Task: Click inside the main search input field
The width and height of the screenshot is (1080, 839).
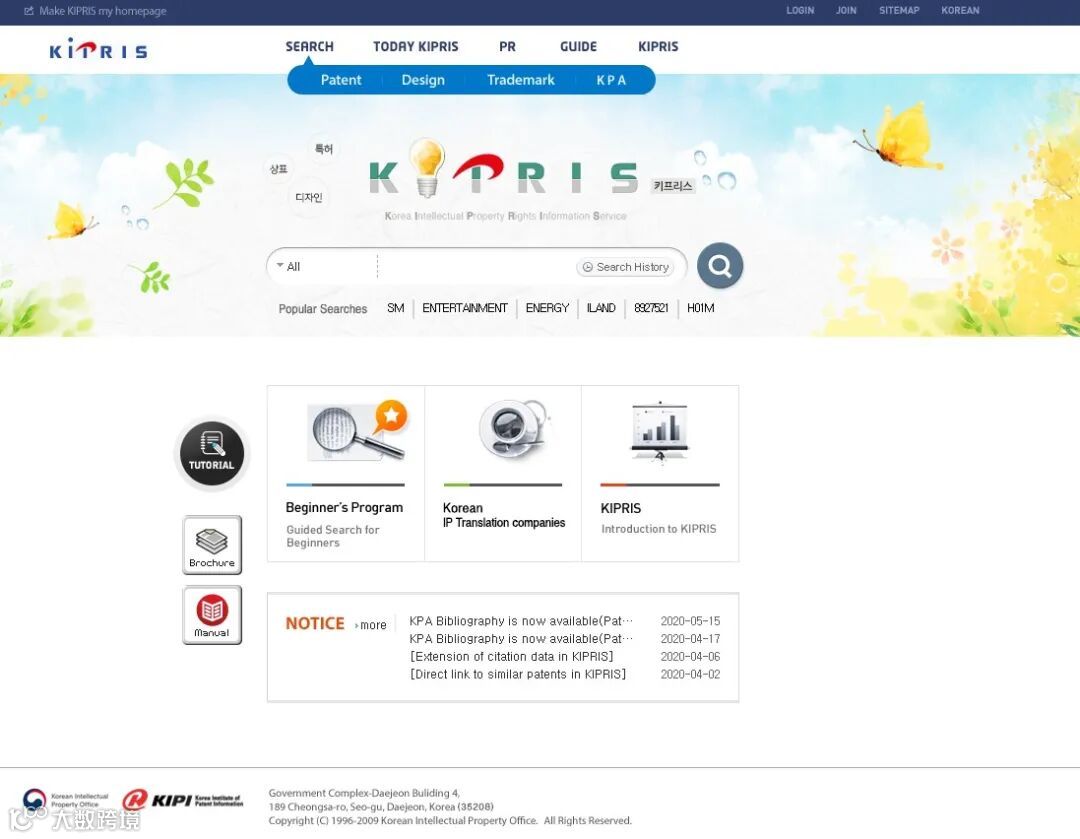Action: [x=477, y=267]
